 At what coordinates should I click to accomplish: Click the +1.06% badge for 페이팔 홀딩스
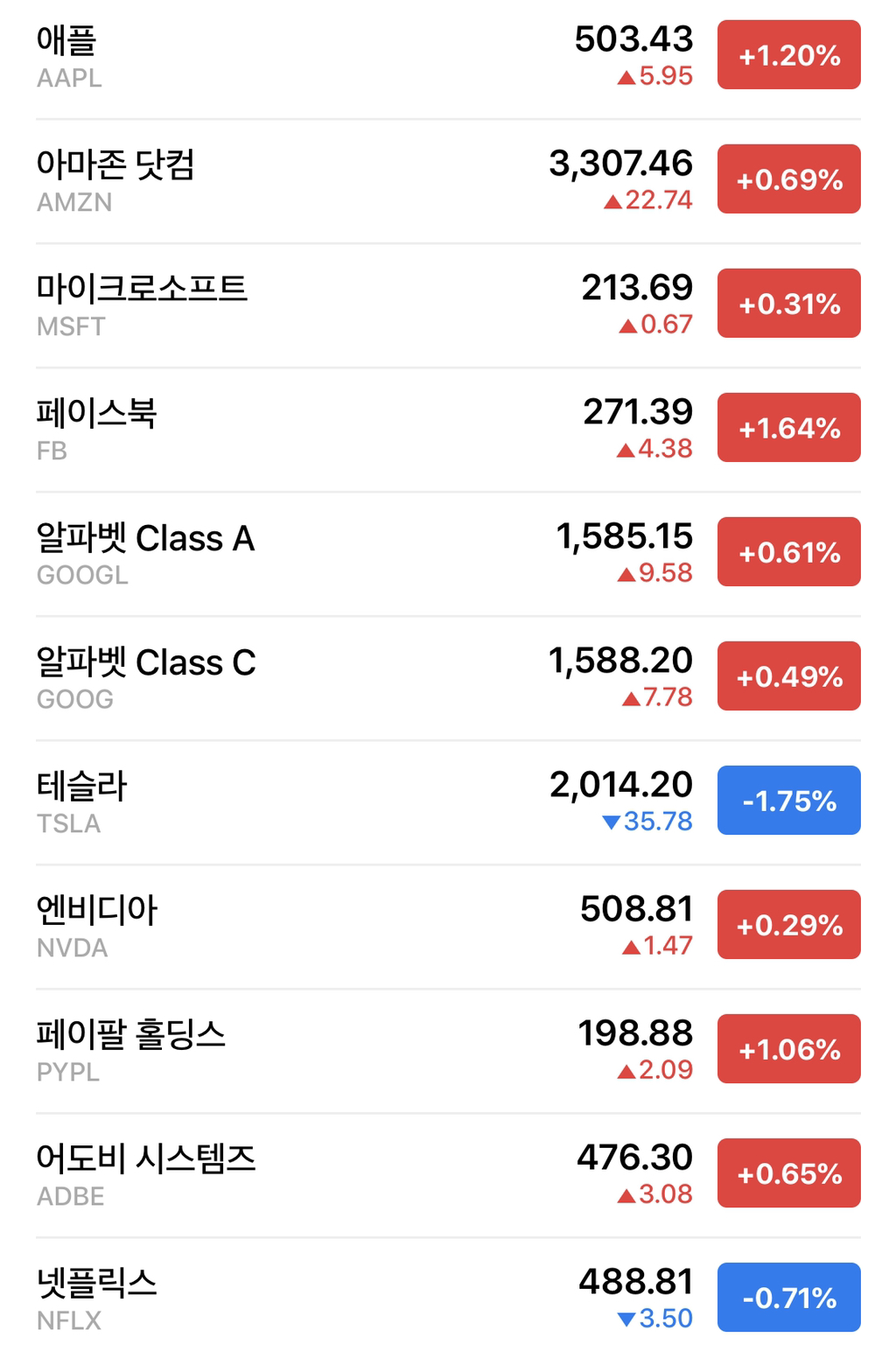click(x=787, y=1048)
